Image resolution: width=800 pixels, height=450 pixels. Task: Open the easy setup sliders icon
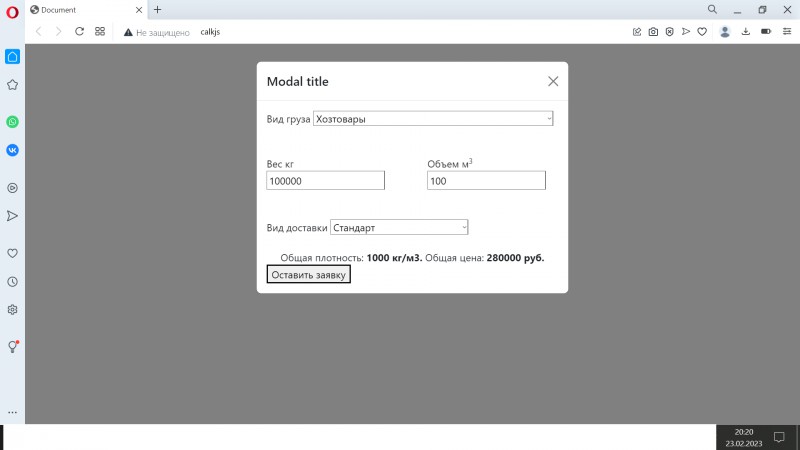coord(787,32)
